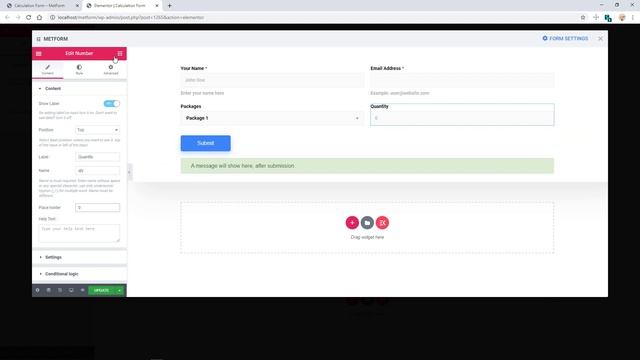Click the Name text field in panel
640x360 pixels.
point(98,171)
